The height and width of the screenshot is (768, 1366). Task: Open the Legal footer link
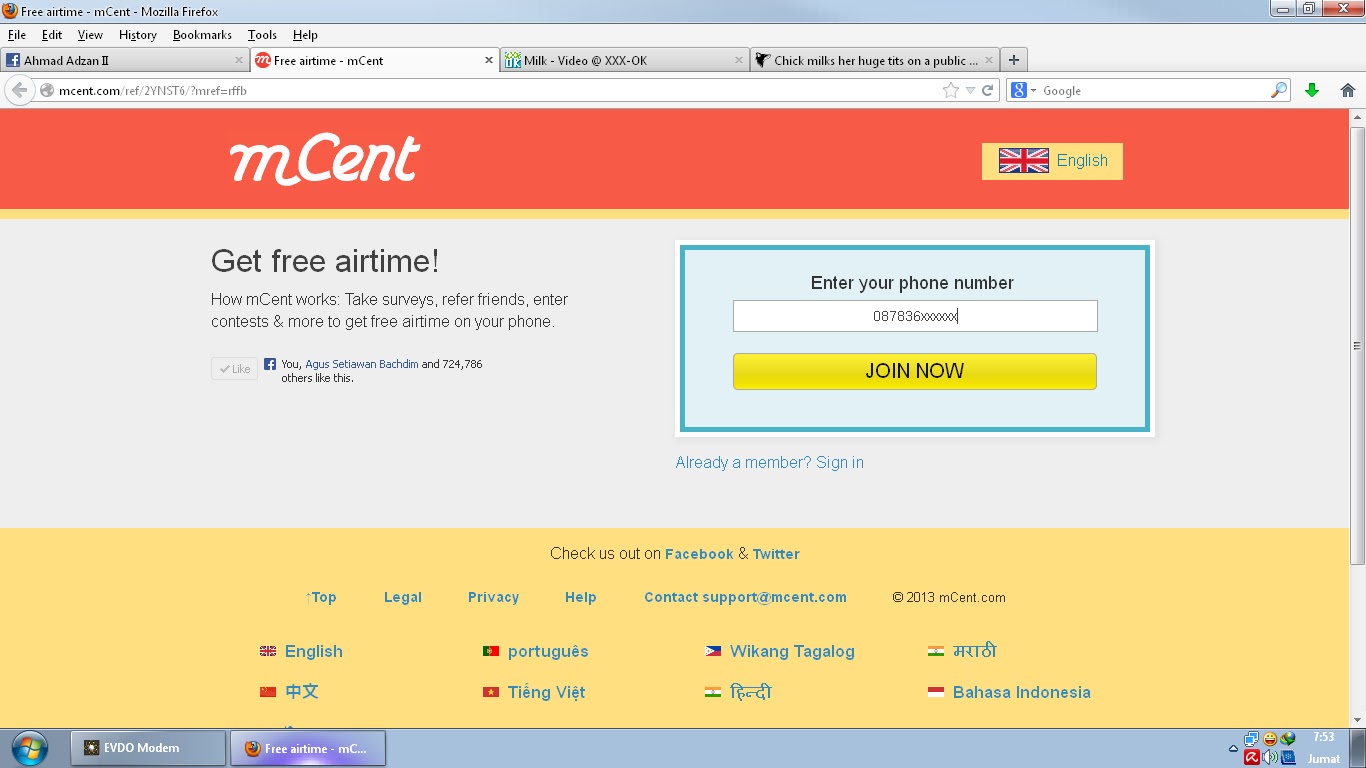(403, 597)
